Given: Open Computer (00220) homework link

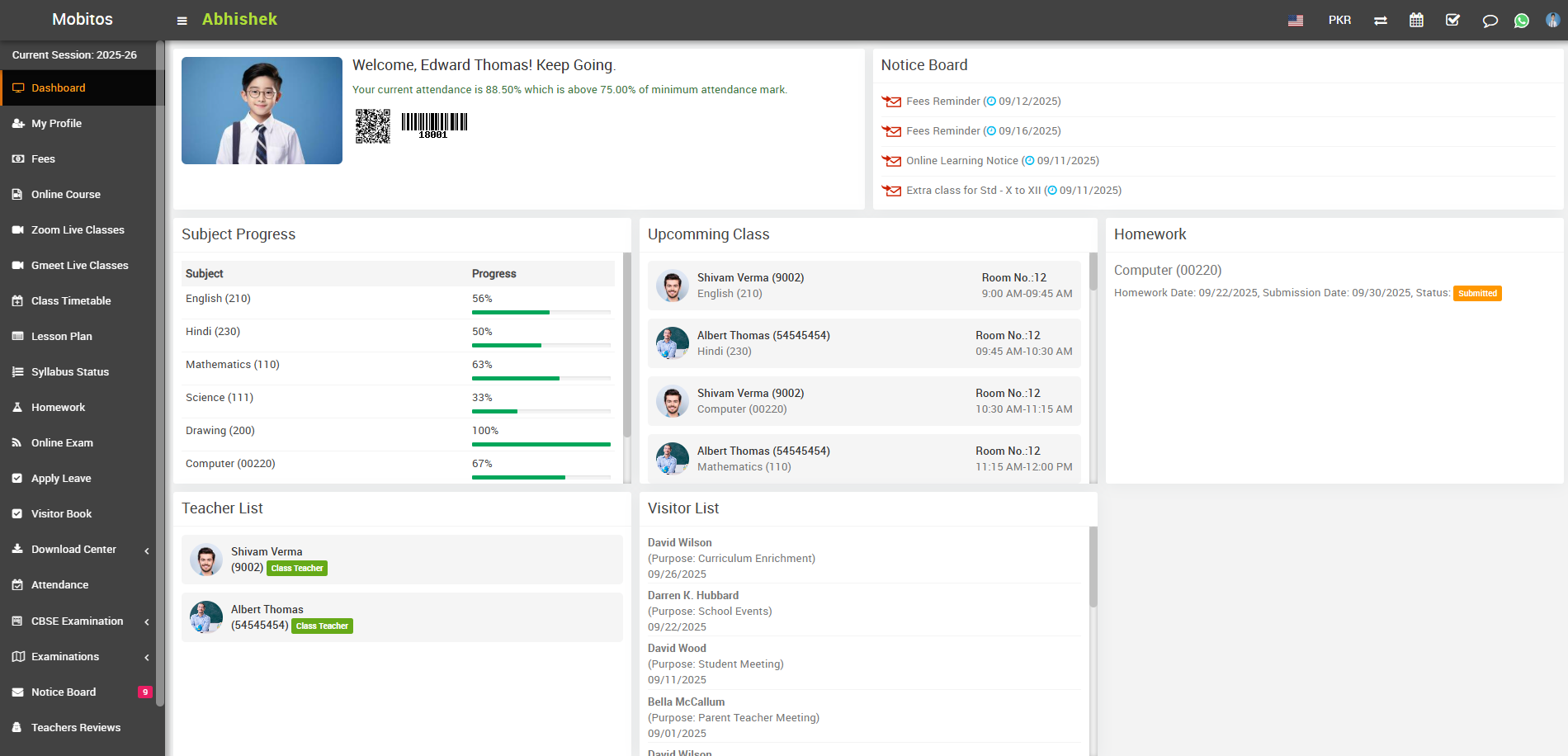Looking at the screenshot, I should tap(1167, 270).
